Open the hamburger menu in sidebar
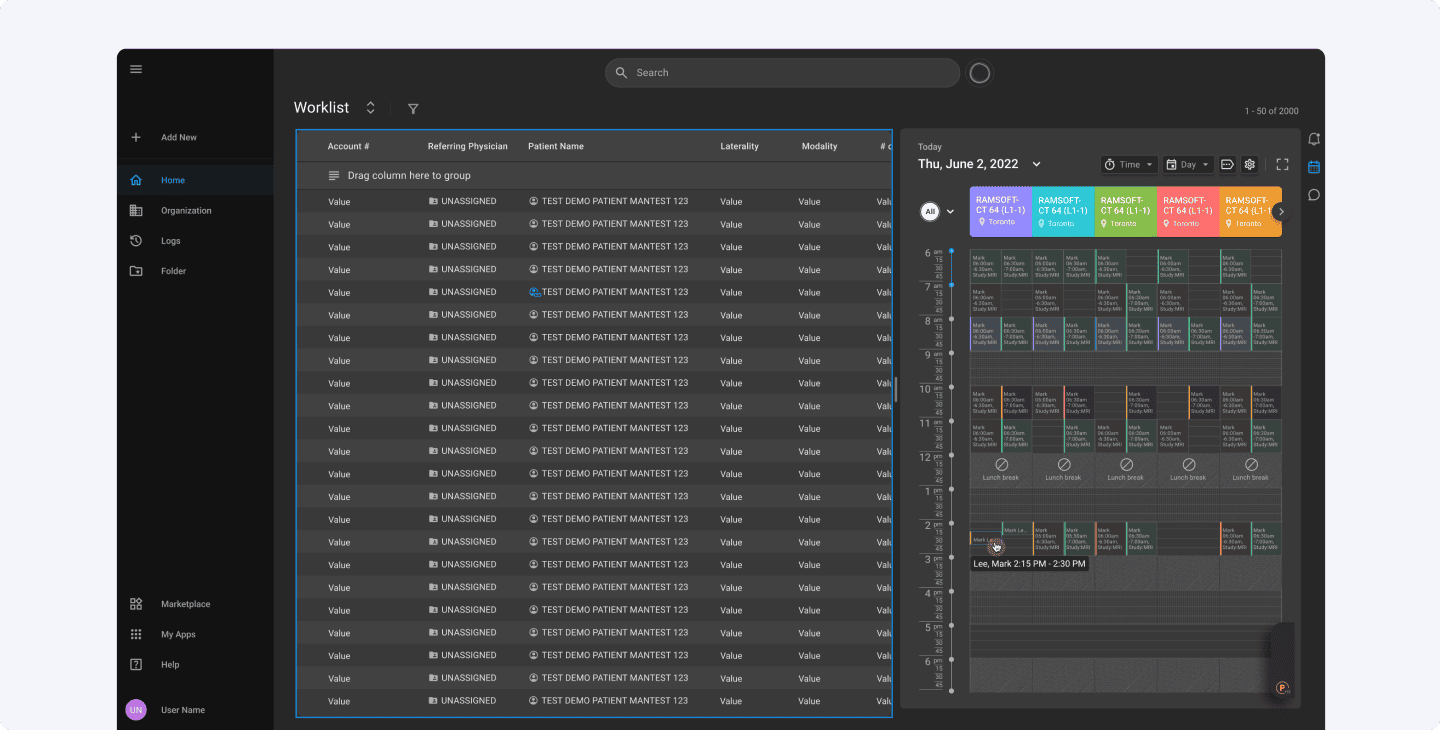 coord(136,69)
